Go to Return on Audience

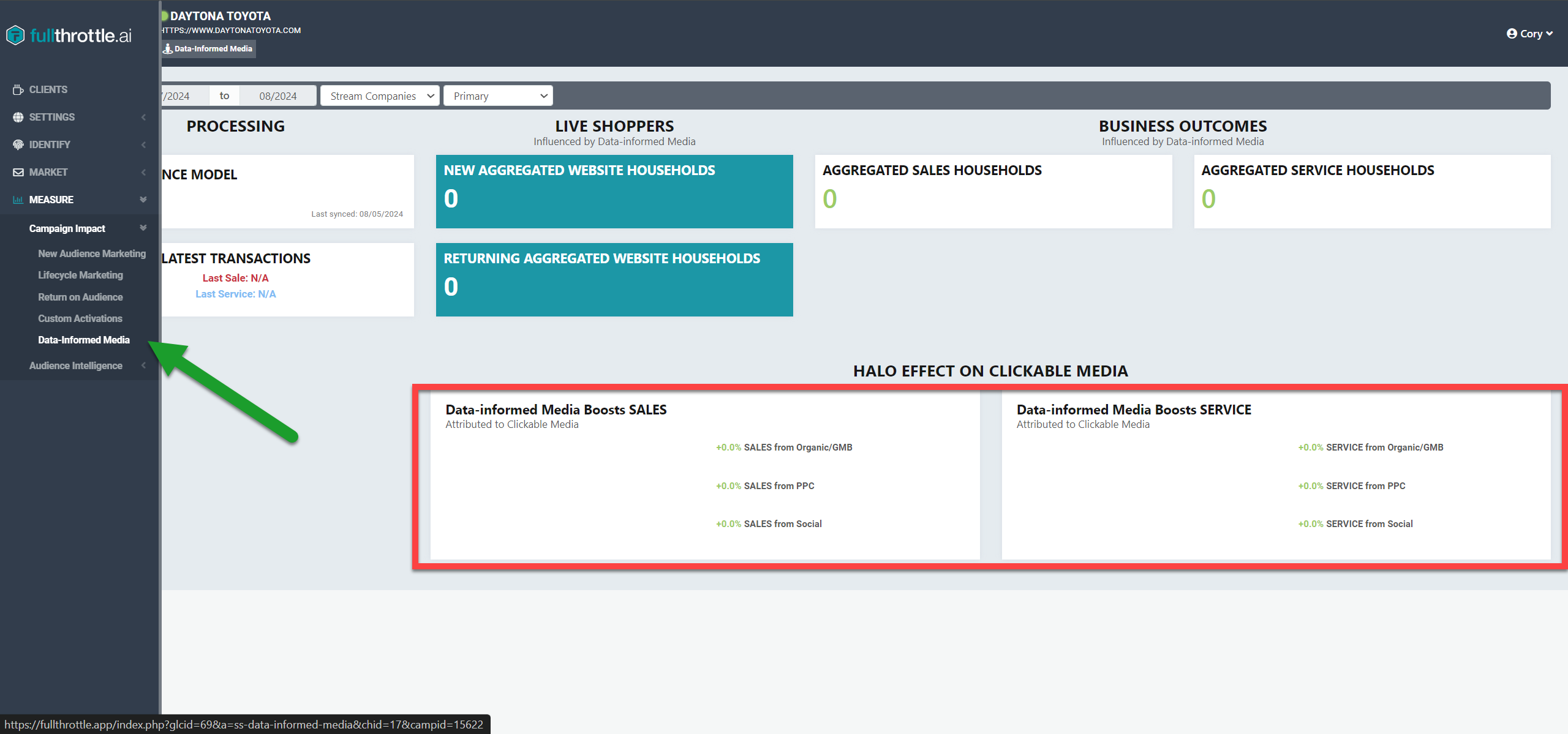coord(80,297)
